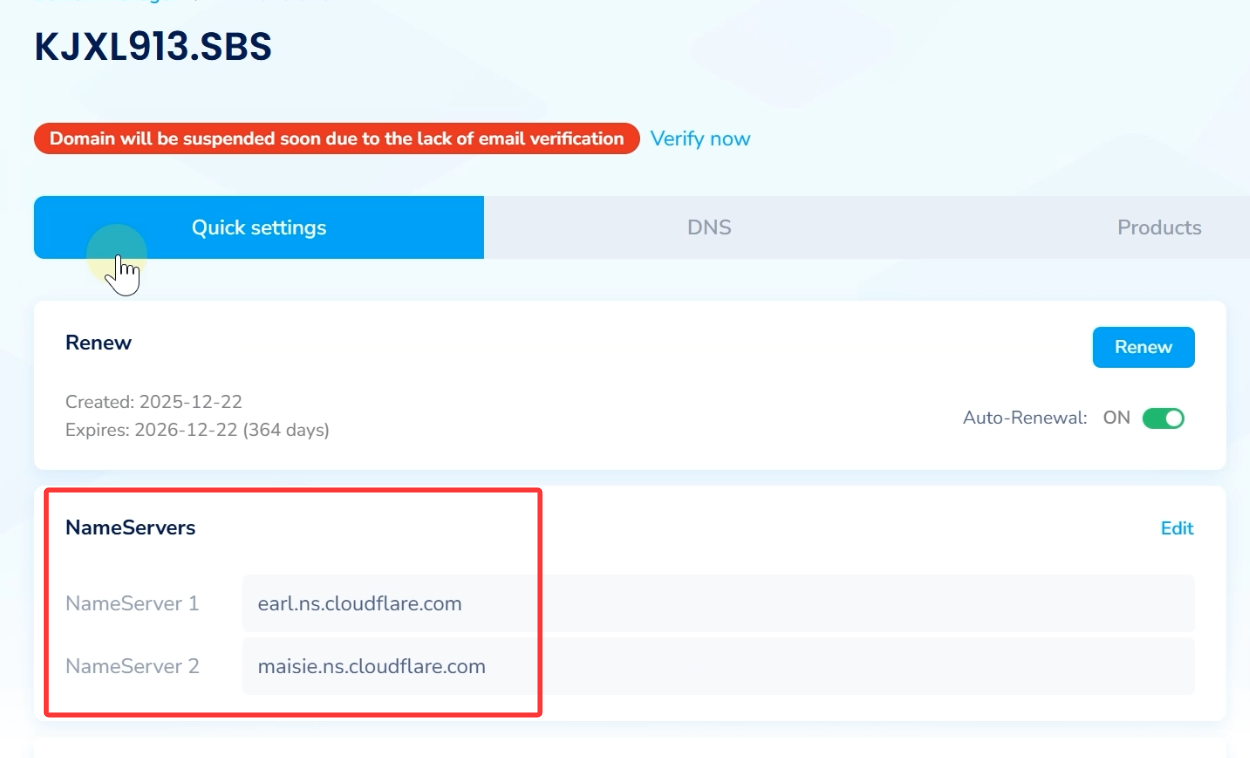Click the red domain suspension warning badge
The height and width of the screenshot is (758, 1250).
[x=336, y=139]
